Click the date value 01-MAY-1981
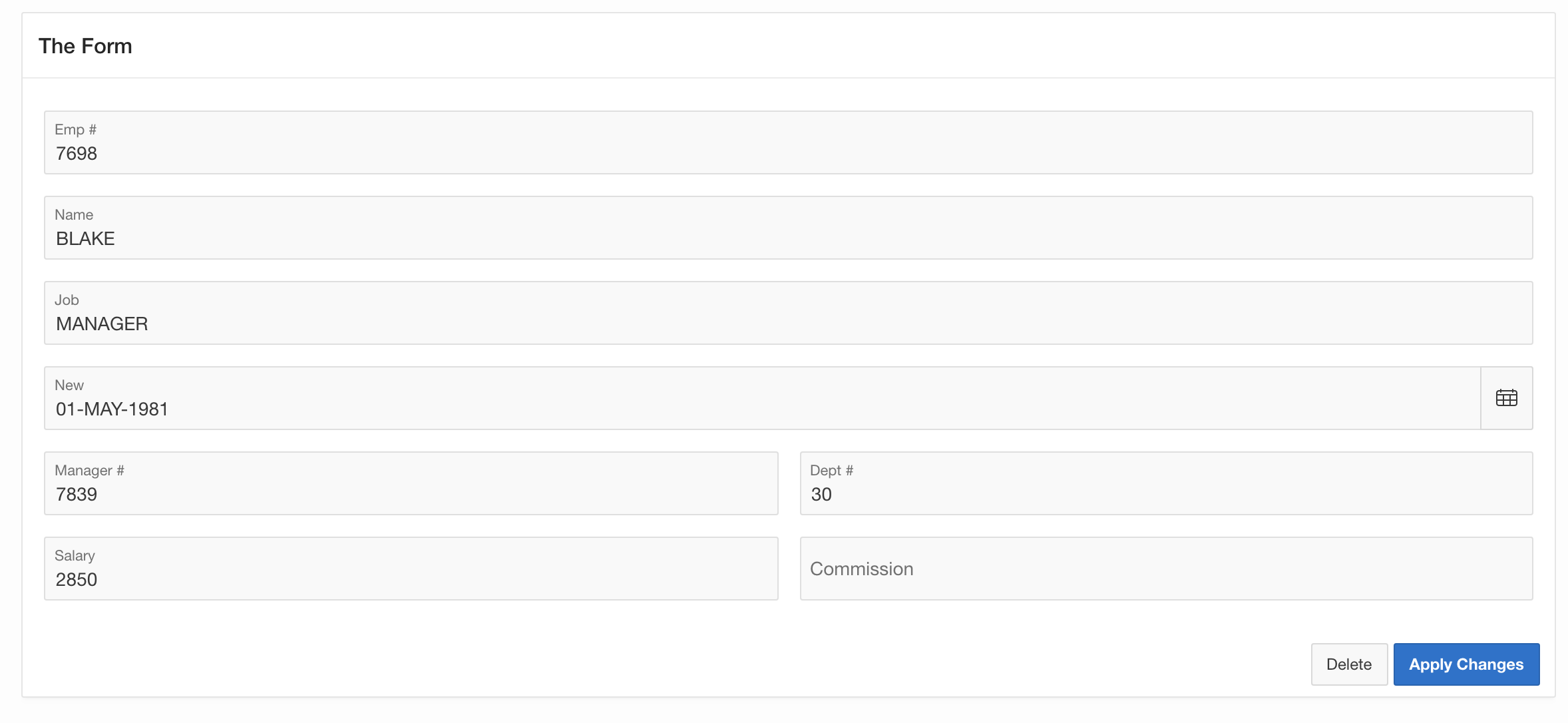1568x723 pixels. [x=112, y=409]
